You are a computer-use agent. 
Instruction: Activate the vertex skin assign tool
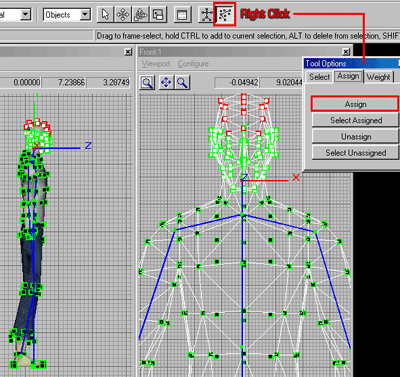(225, 14)
